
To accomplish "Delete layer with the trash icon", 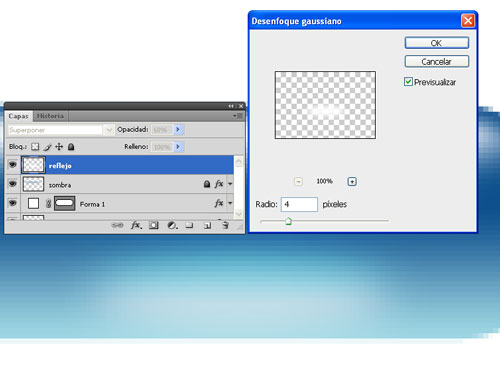I will pos(225,225).
